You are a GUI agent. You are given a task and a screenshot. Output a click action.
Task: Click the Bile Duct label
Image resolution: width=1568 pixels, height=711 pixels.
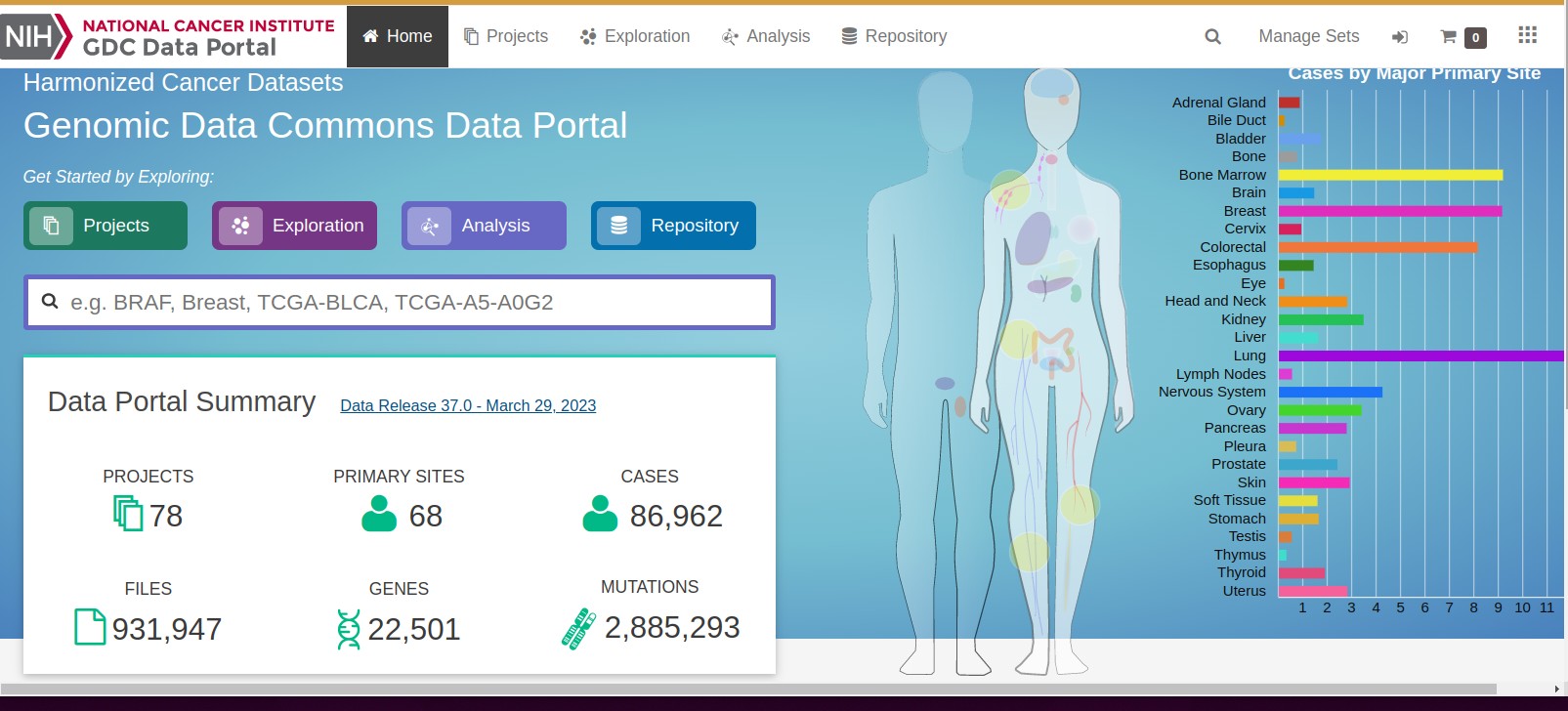pos(1237,120)
